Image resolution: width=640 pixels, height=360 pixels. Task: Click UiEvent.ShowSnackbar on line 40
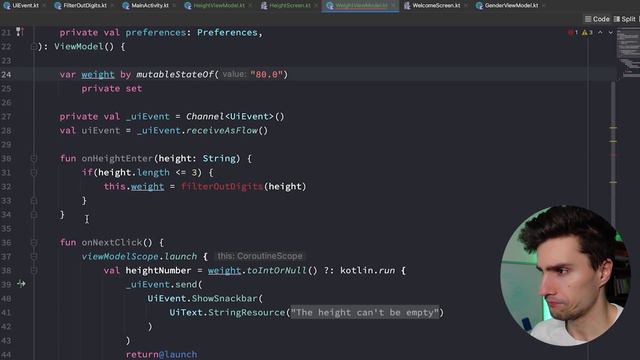(202, 298)
